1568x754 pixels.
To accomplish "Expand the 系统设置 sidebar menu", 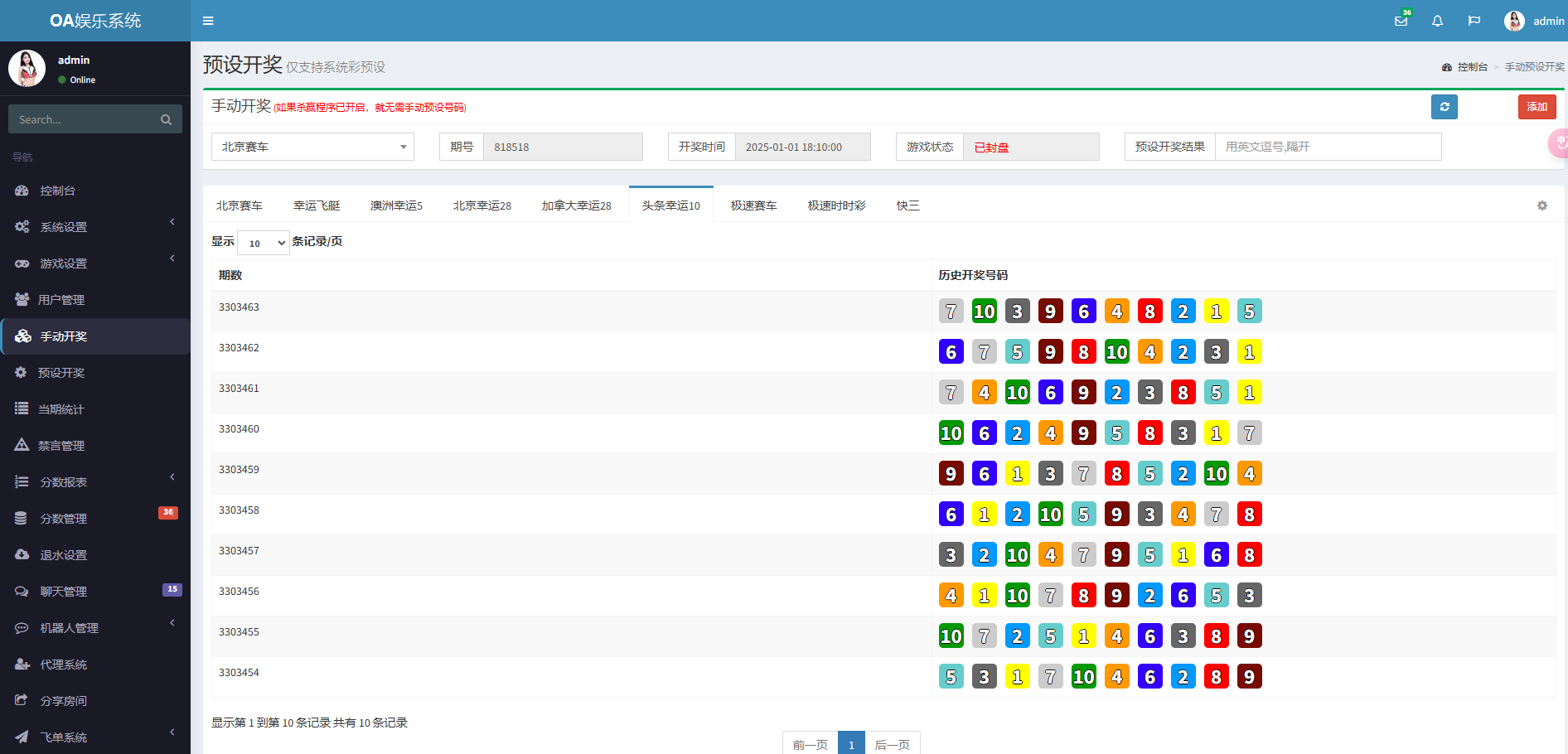I will click(64, 227).
